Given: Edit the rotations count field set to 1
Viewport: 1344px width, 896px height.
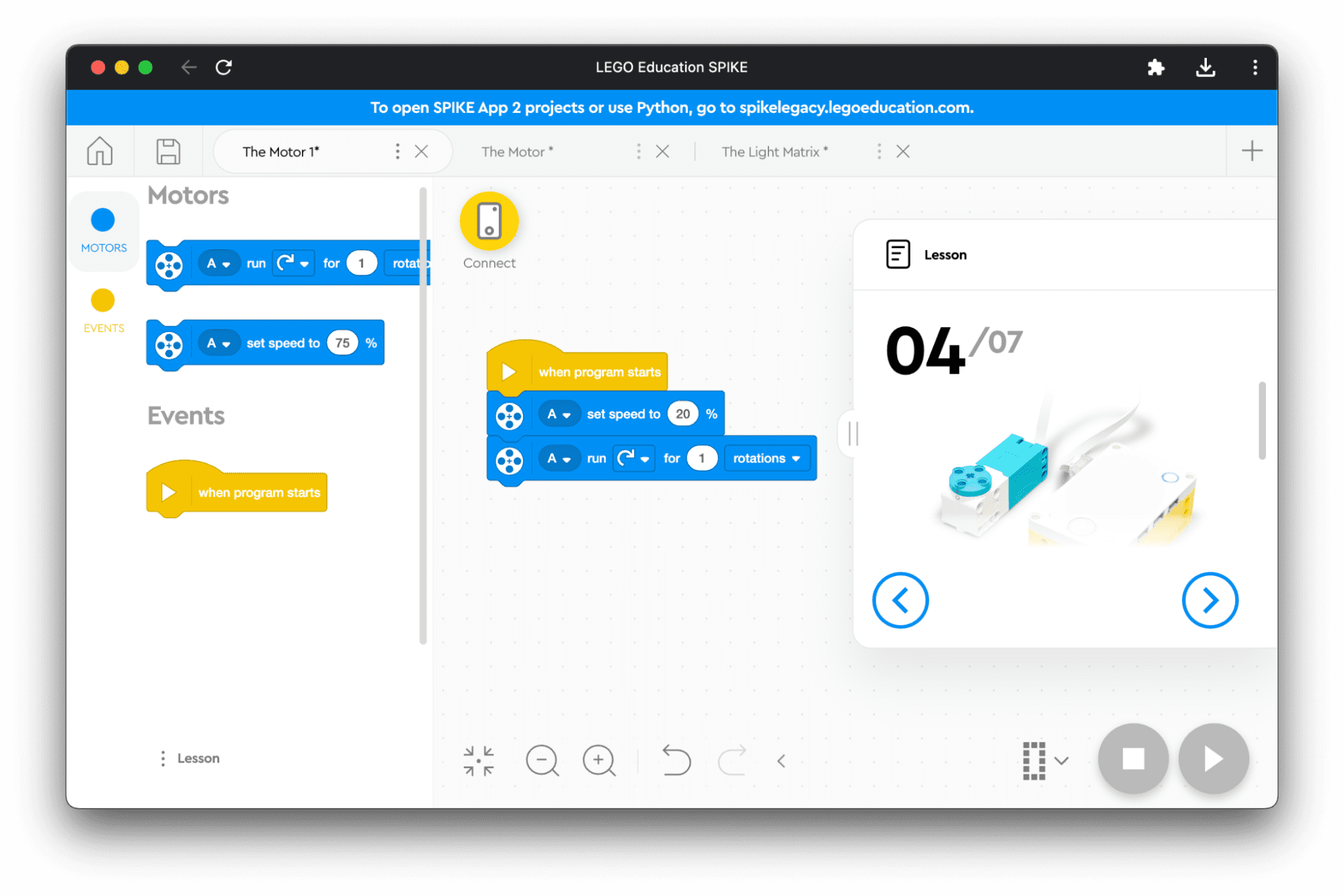Looking at the screenshot, I should (700, 457).
